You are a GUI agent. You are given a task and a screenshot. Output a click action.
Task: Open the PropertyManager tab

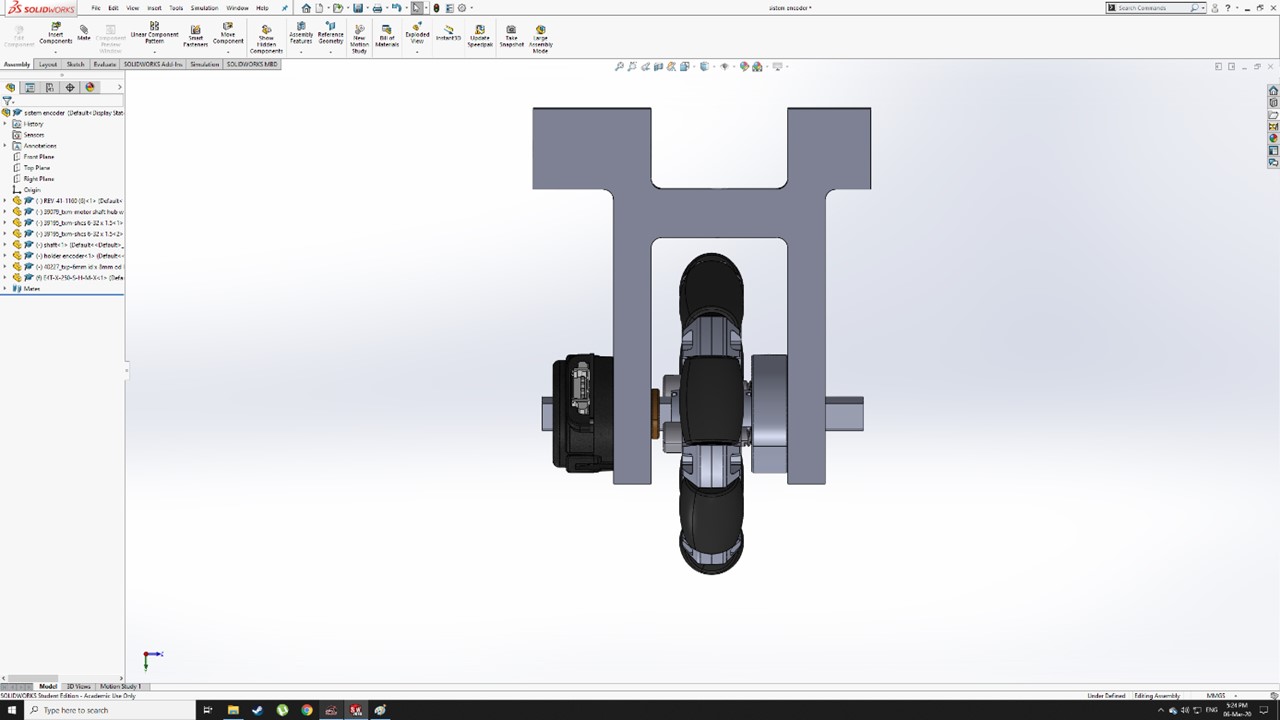point(30,88)
